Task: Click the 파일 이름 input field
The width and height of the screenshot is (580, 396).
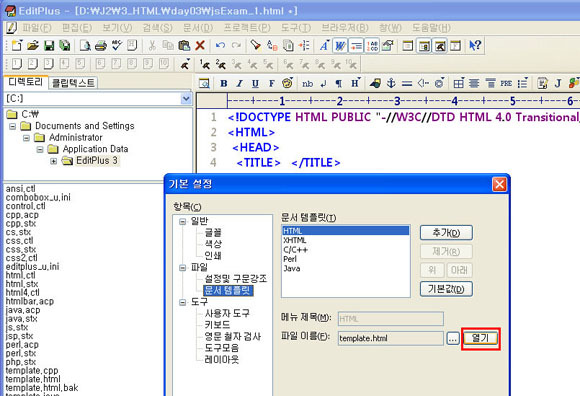Action: pos(391,338)
